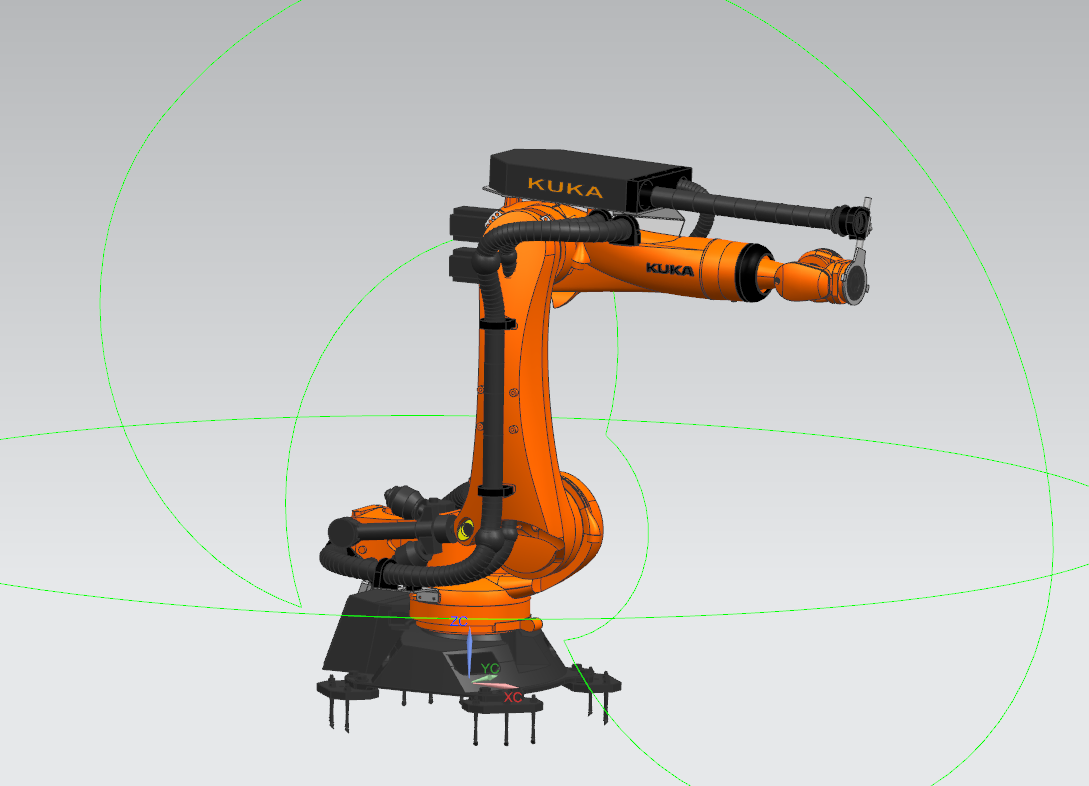1089x786 pixels.
Task: Select the robot wrist flange
Action: click(x=856, y=282)
